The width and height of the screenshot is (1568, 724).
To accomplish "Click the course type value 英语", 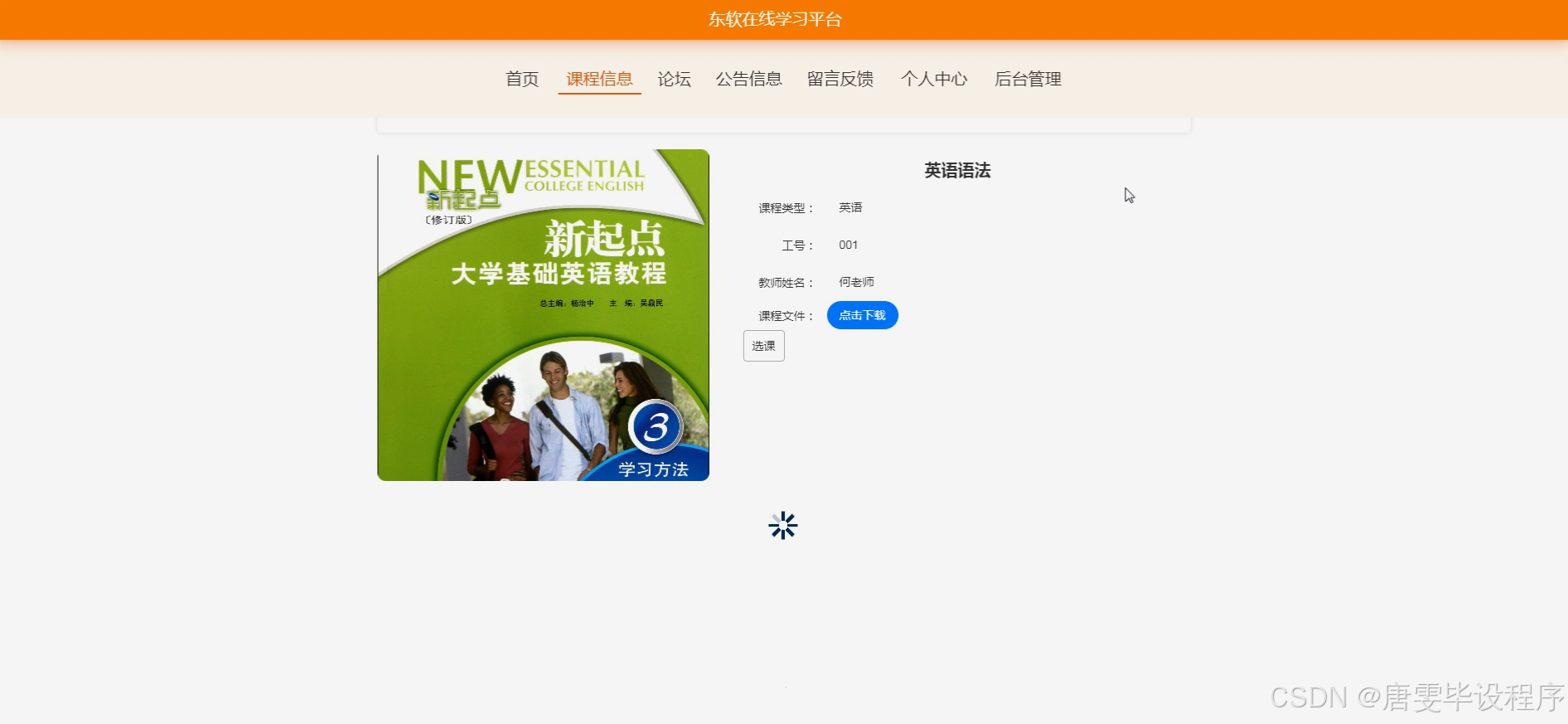I will [850, 207].
